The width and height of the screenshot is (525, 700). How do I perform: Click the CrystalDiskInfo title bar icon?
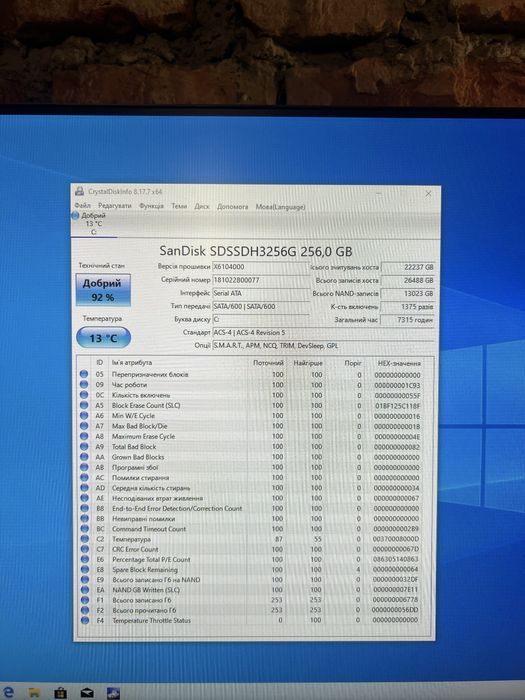[79, 192]
